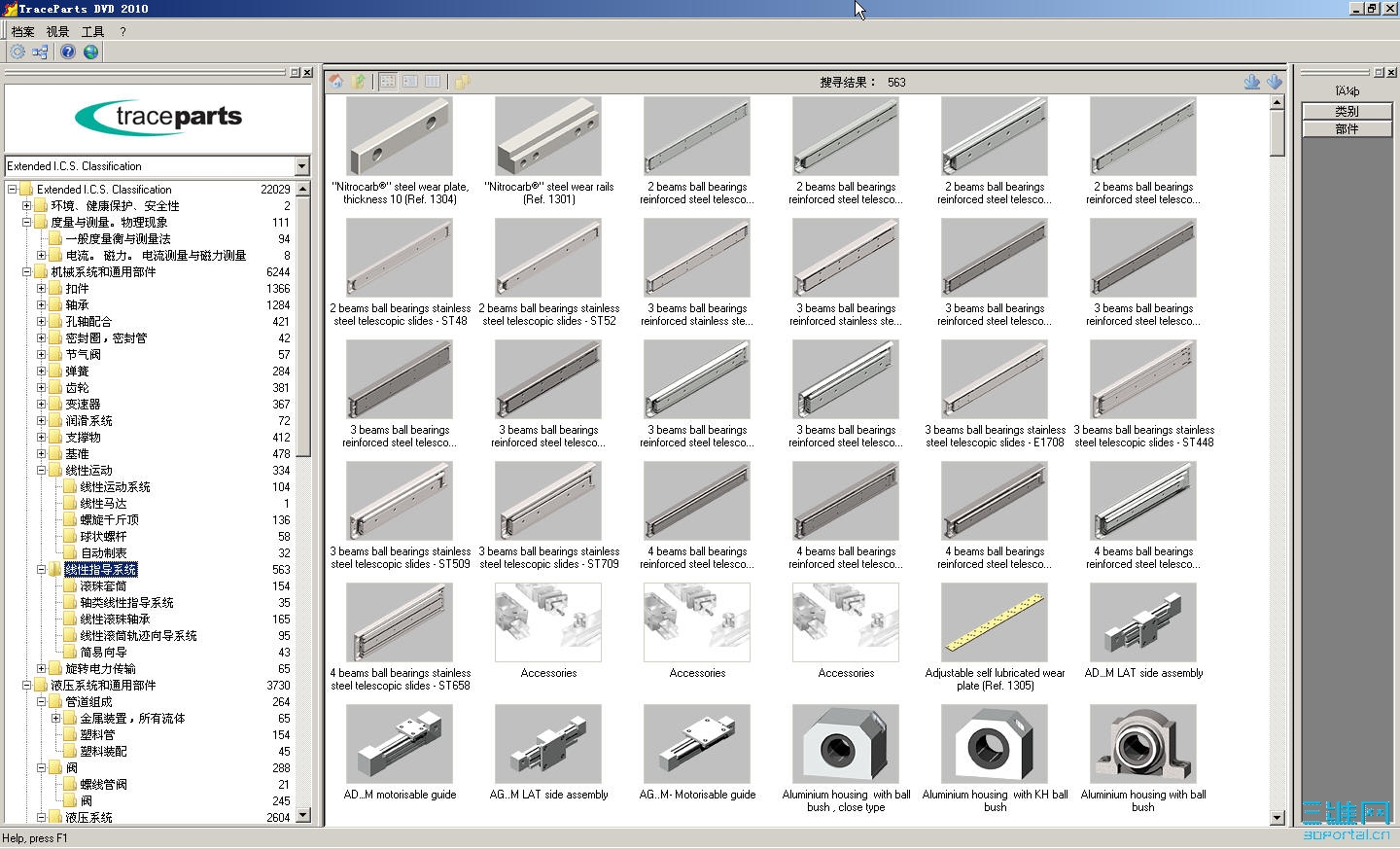Open settings with the main toolbar gear icon
Screen dimensions: 1400x850
coord(17,52)
